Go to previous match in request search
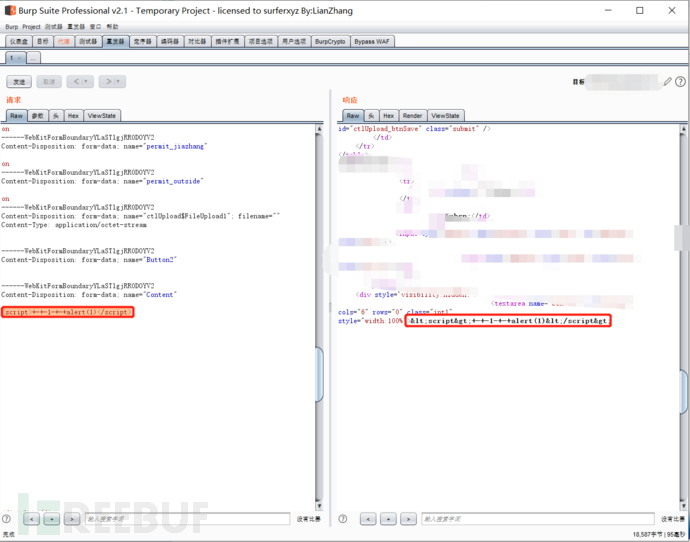 click(x=31, y=519)
